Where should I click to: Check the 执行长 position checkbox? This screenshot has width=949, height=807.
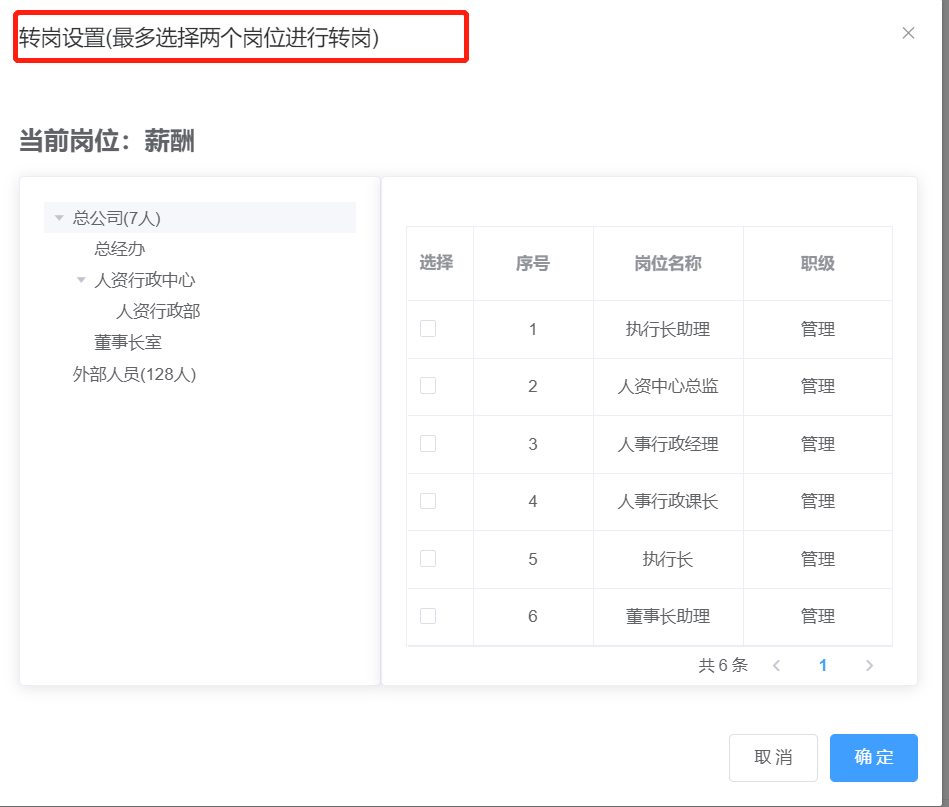click(428, 559)
